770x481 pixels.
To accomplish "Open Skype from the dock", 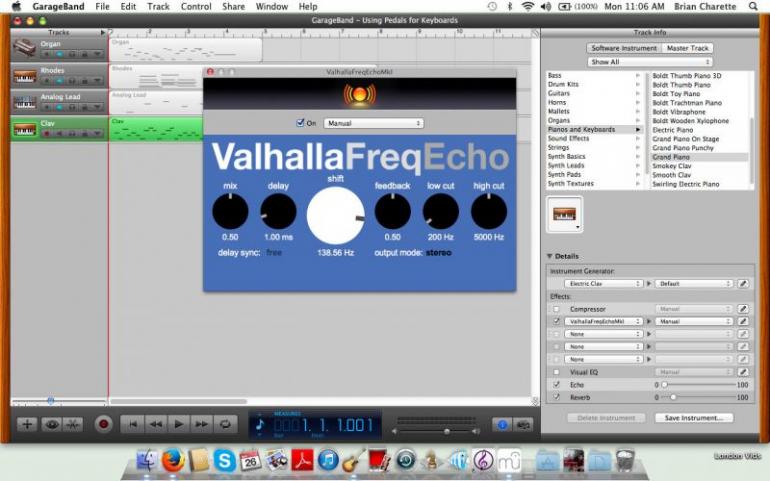I will [224, 461].
